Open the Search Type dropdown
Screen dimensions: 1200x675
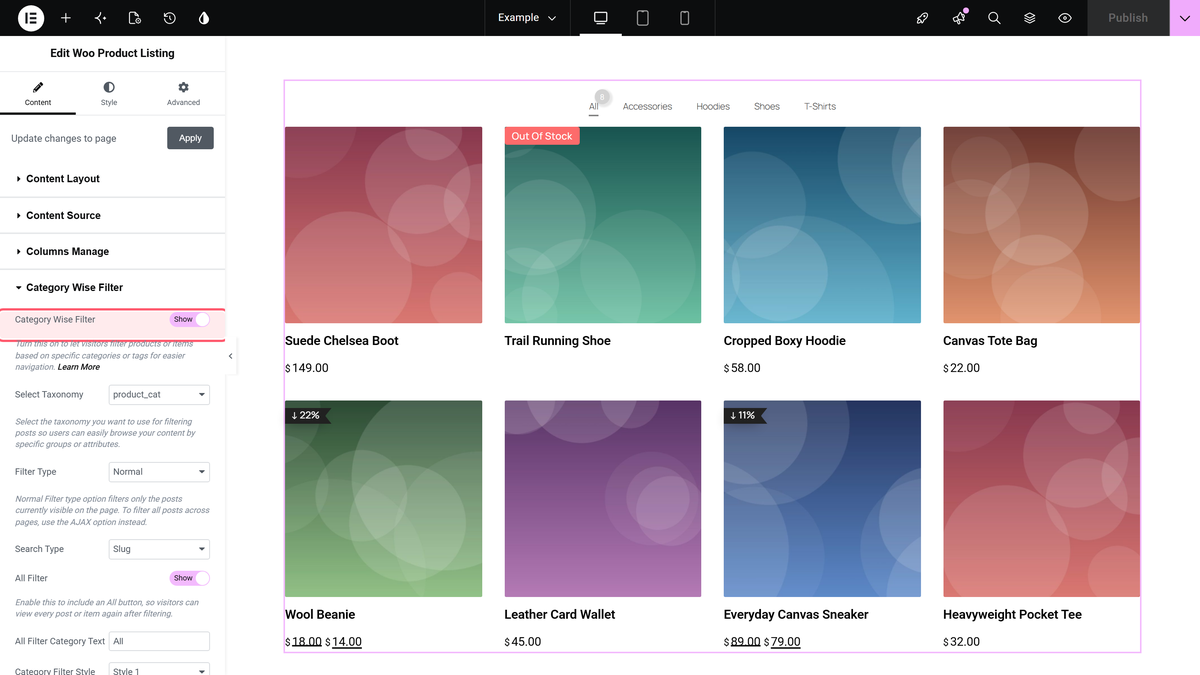[x=159, y=549]
